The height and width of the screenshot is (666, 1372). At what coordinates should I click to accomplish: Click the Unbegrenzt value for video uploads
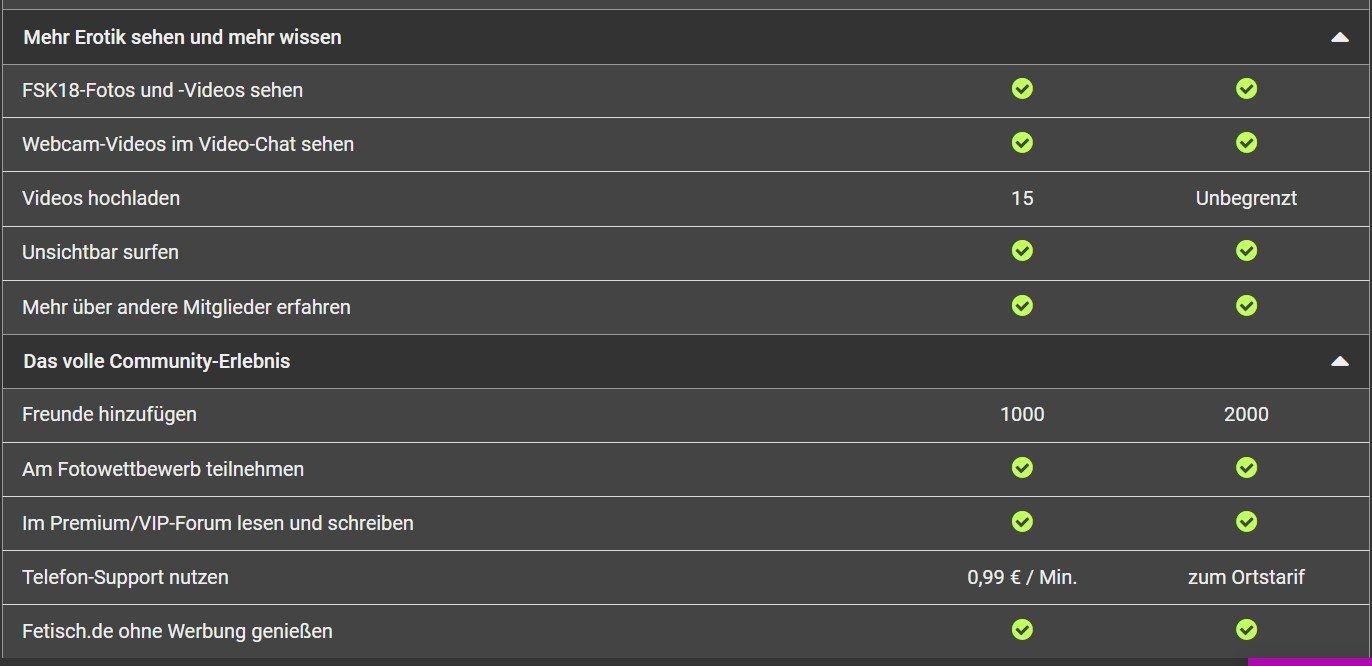pos(1246,198)
